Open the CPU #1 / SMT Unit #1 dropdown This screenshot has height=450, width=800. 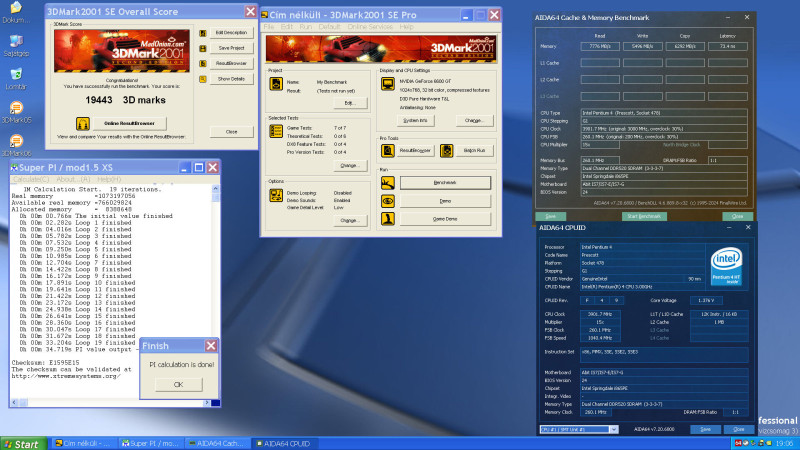[x=579, y=430]
